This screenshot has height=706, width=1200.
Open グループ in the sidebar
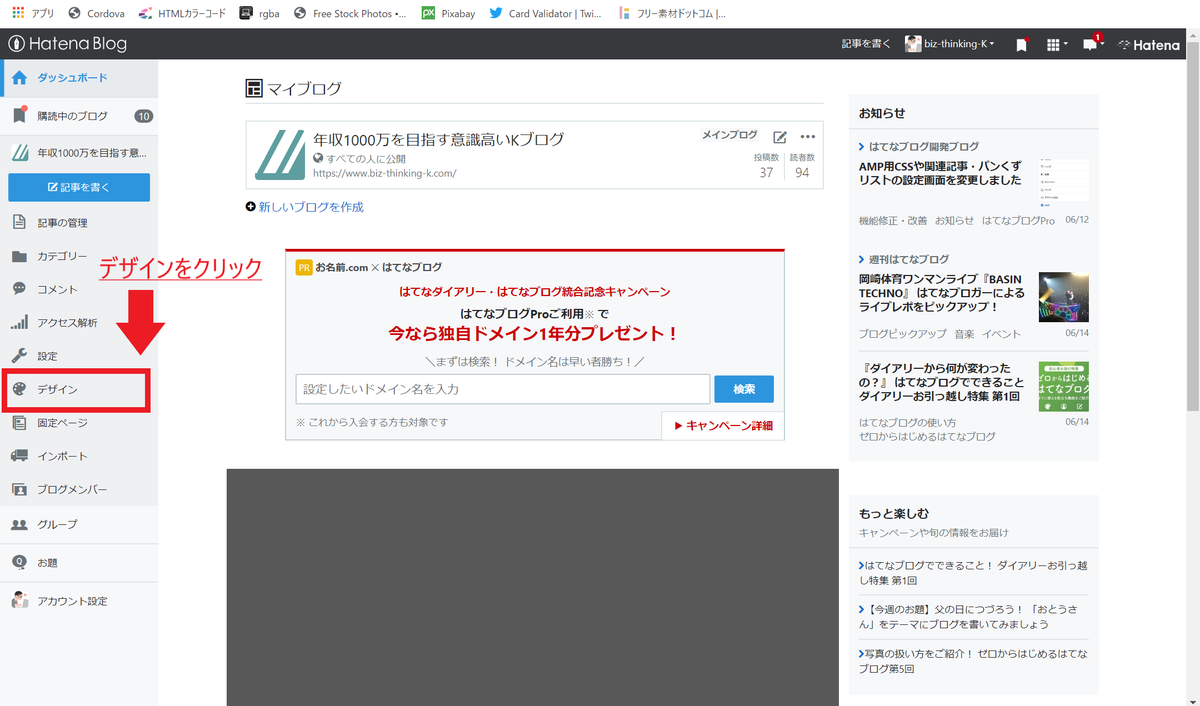(x=79, y=524)
